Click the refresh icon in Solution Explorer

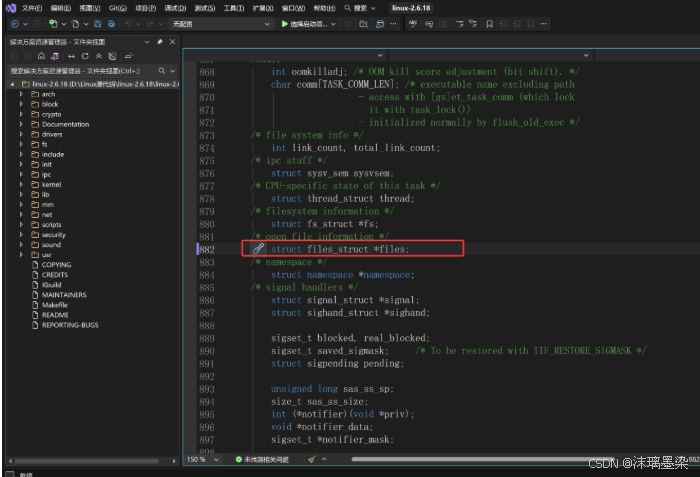(x=85, y=56)
